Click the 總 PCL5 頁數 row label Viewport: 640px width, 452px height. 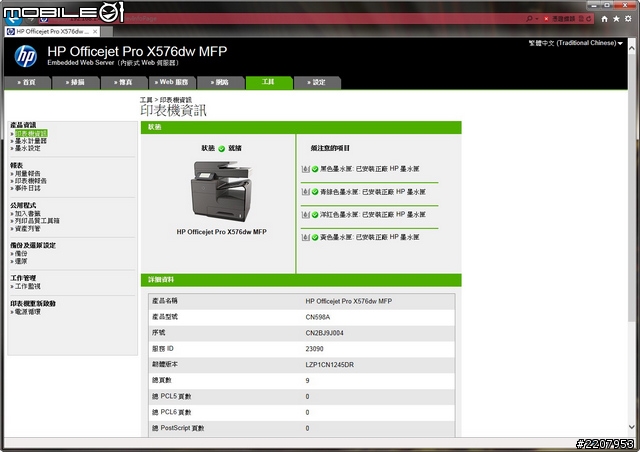click(172, 396)
